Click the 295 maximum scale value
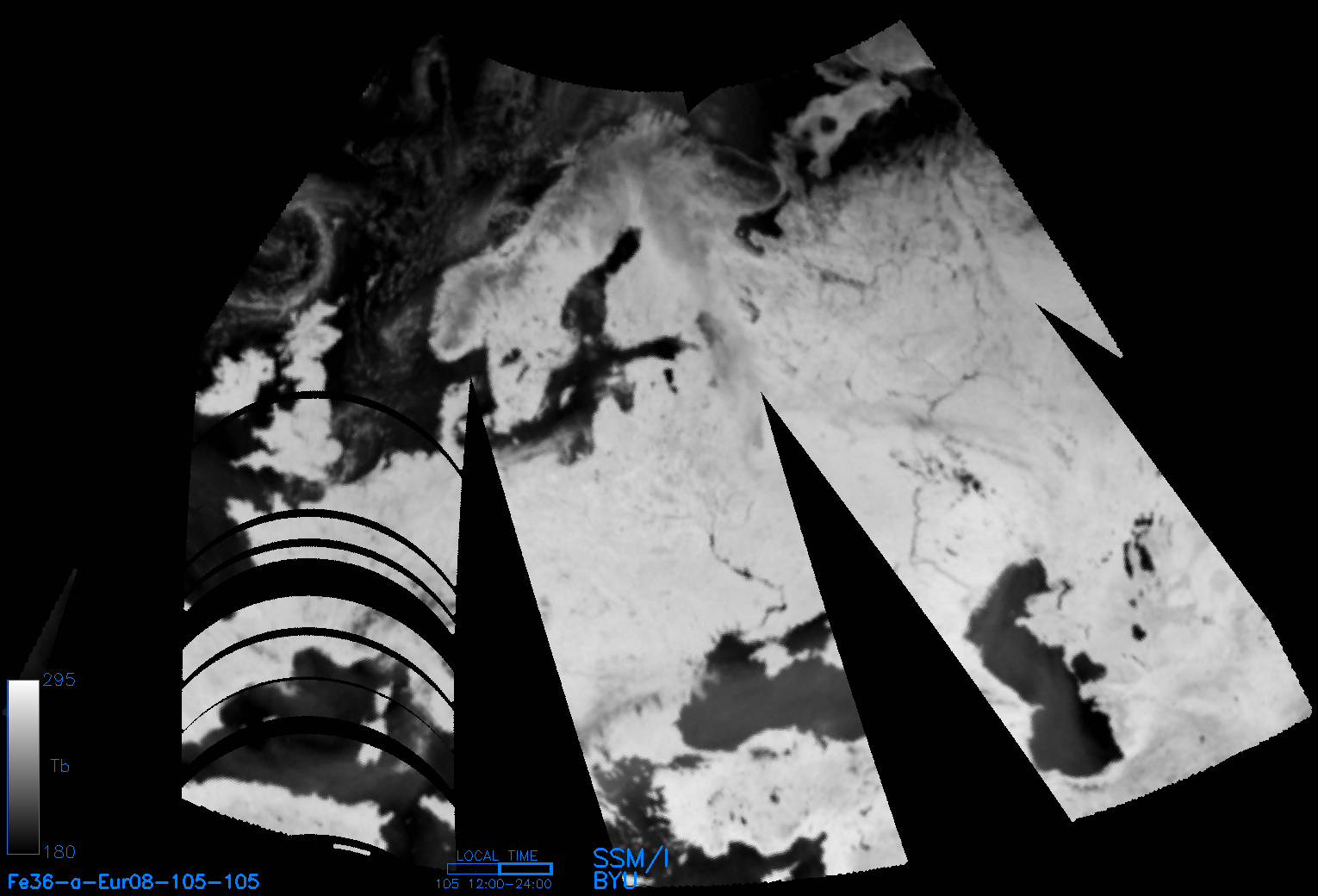Image resolution: width=1318 pixels, height=896 pixels. pos(59,680)
